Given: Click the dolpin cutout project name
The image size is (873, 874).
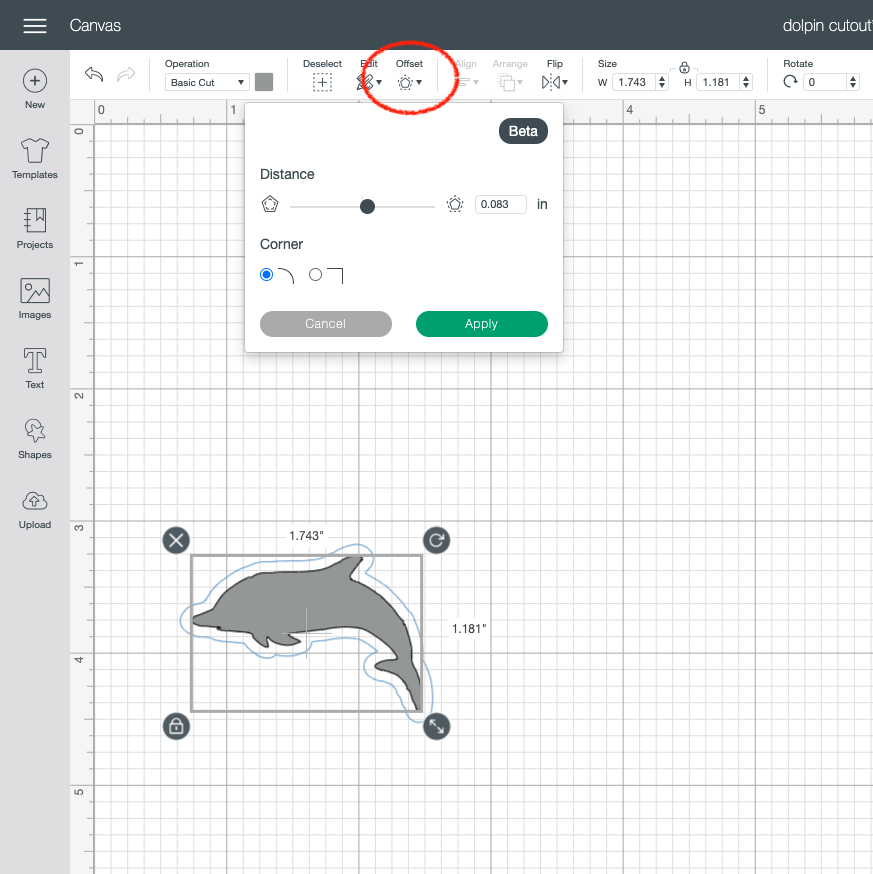Looking at the screenshot, I should click(x=827, y=26).
